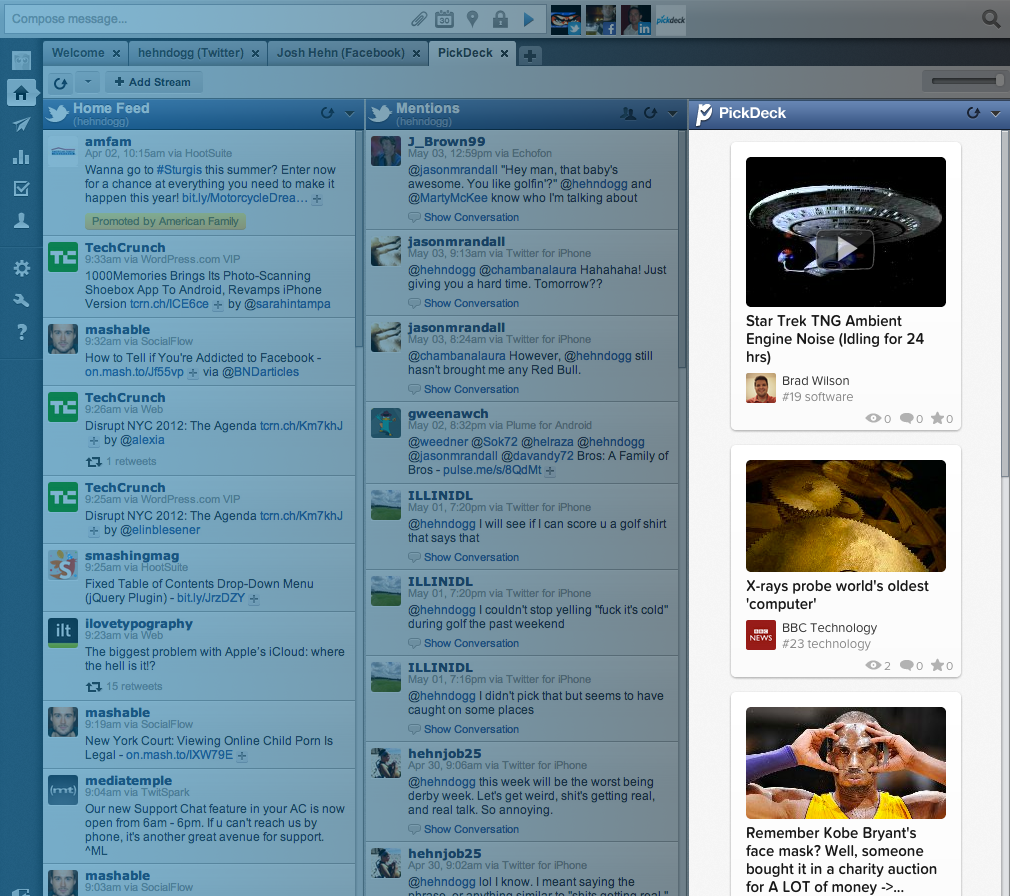The width and height of the screenshot is (1010, 896).
Task: Refresh the Home Feed stream
Action: tap(327, 113)
